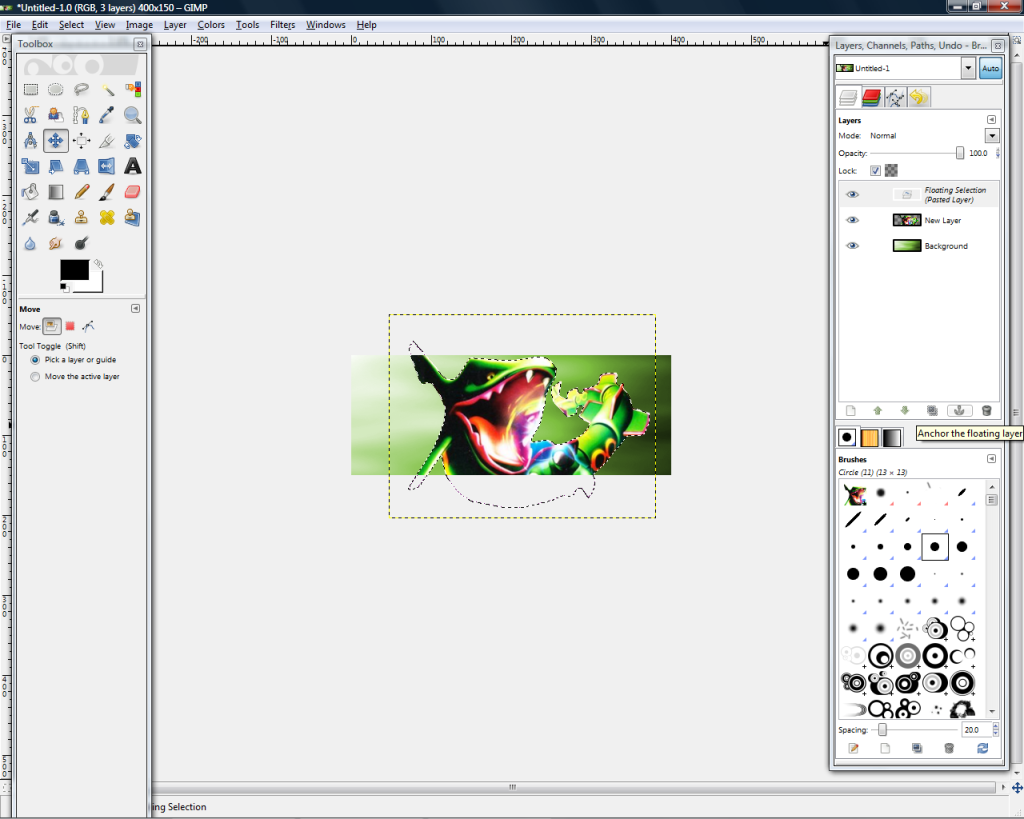1024x819 pixels.
Task: Open the Select menu
Action: (71, 25)
